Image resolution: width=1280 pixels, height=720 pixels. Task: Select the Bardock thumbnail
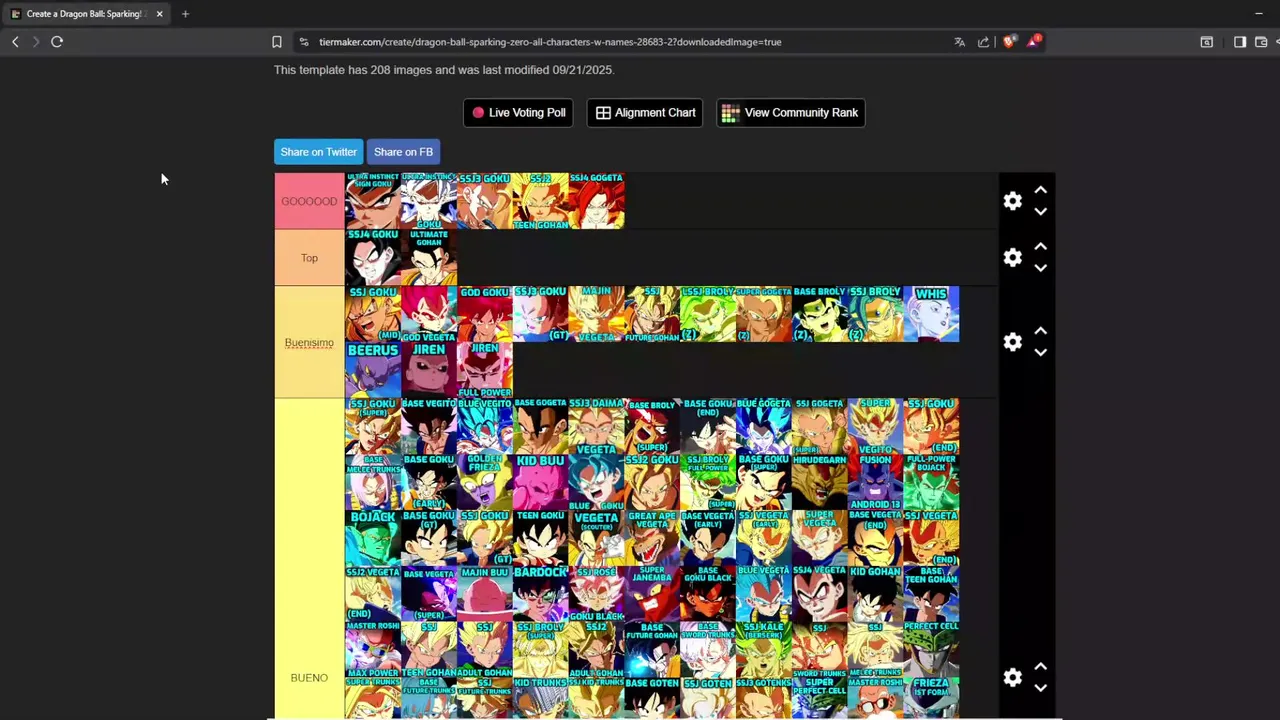pos(541,594)
